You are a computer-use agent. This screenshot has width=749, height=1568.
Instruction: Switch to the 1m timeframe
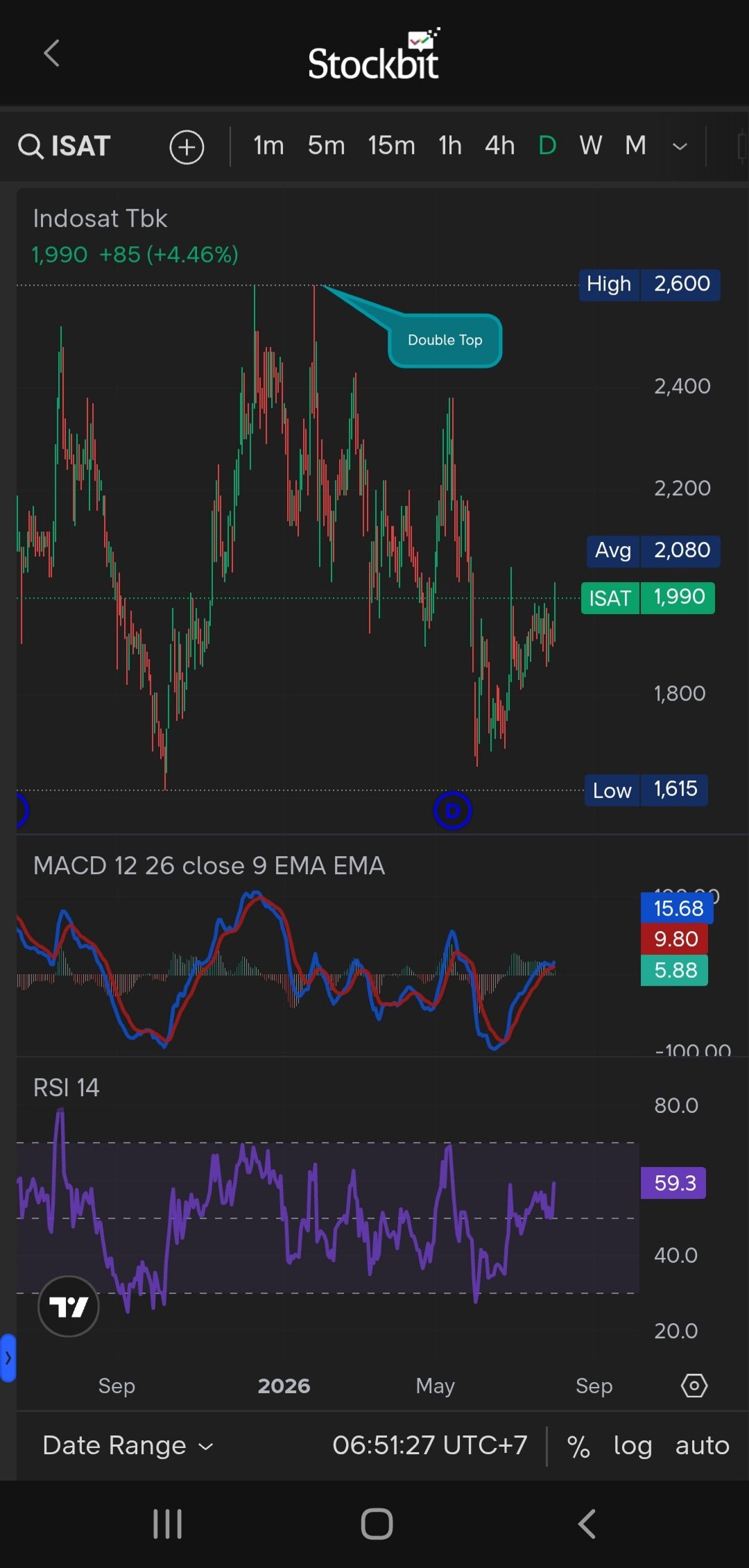[268, 146]
